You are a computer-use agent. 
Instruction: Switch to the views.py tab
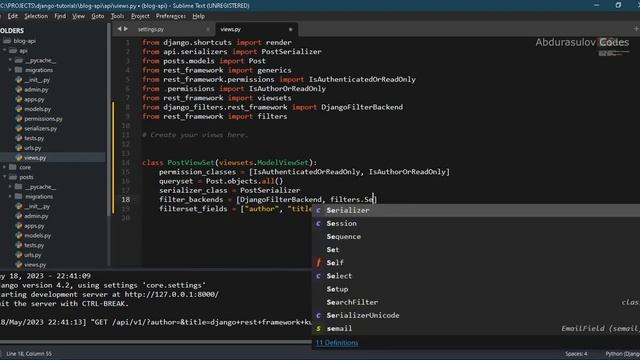coord(256,29)
